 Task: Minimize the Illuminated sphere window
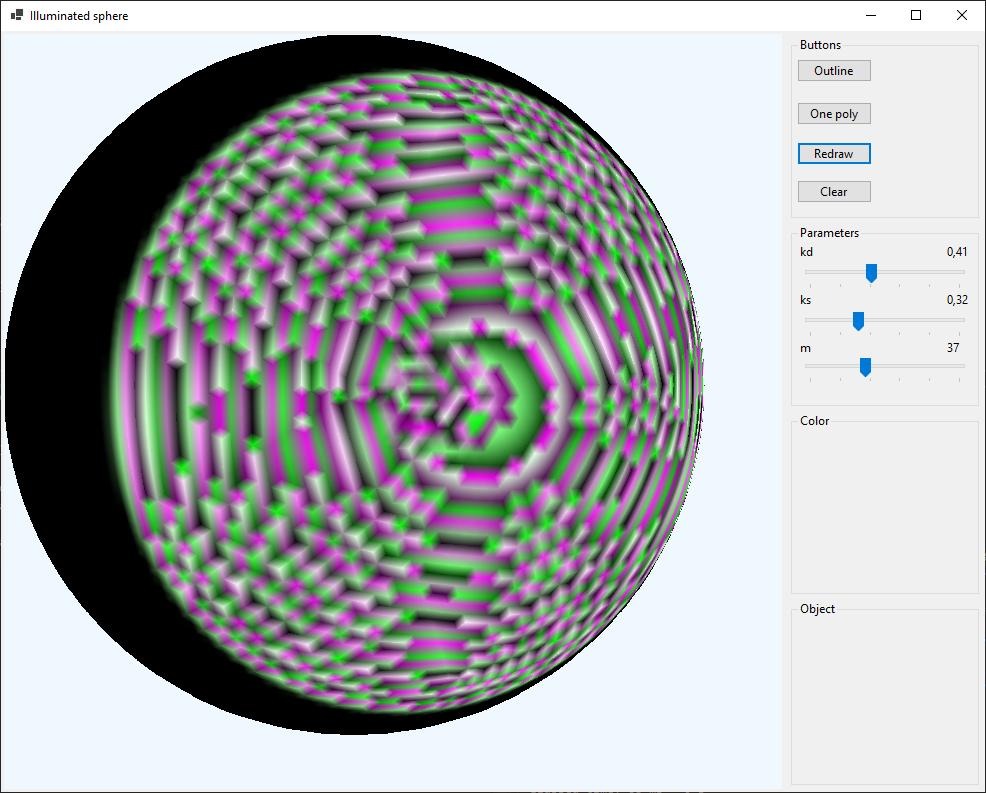870,15
